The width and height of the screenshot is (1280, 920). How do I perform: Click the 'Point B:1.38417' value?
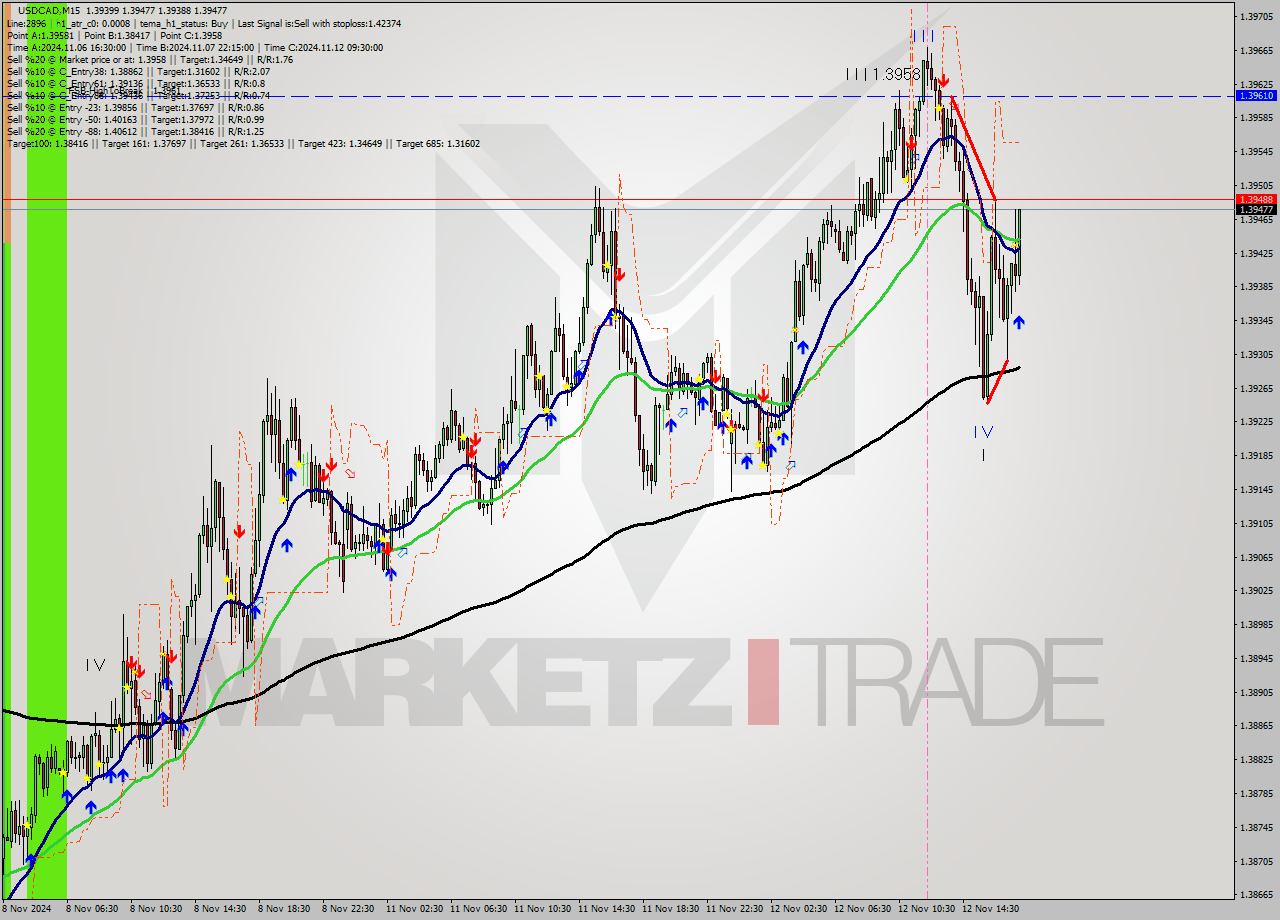(x=118, y=35)
